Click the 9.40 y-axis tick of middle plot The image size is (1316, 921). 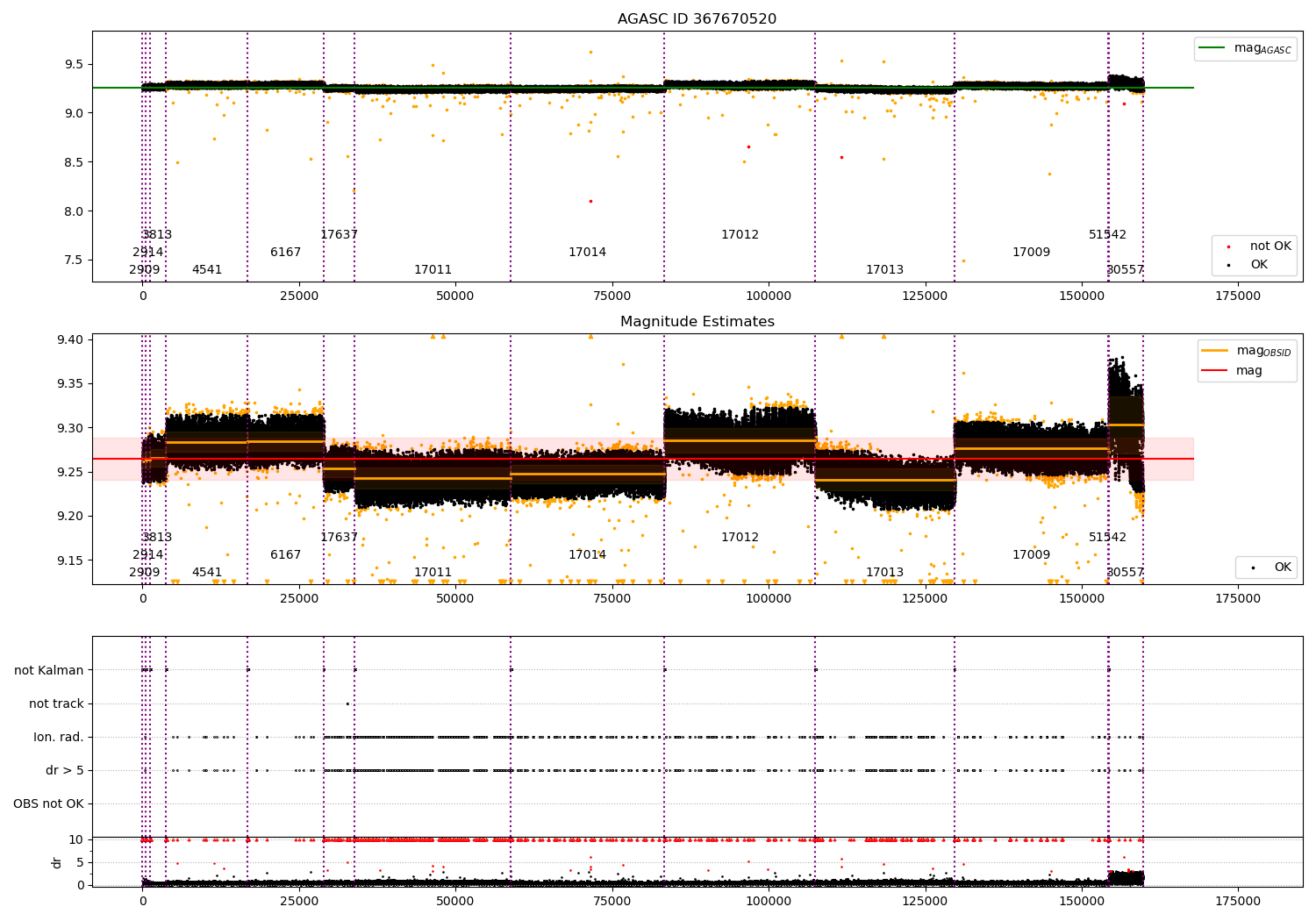[x=70, y=340]
